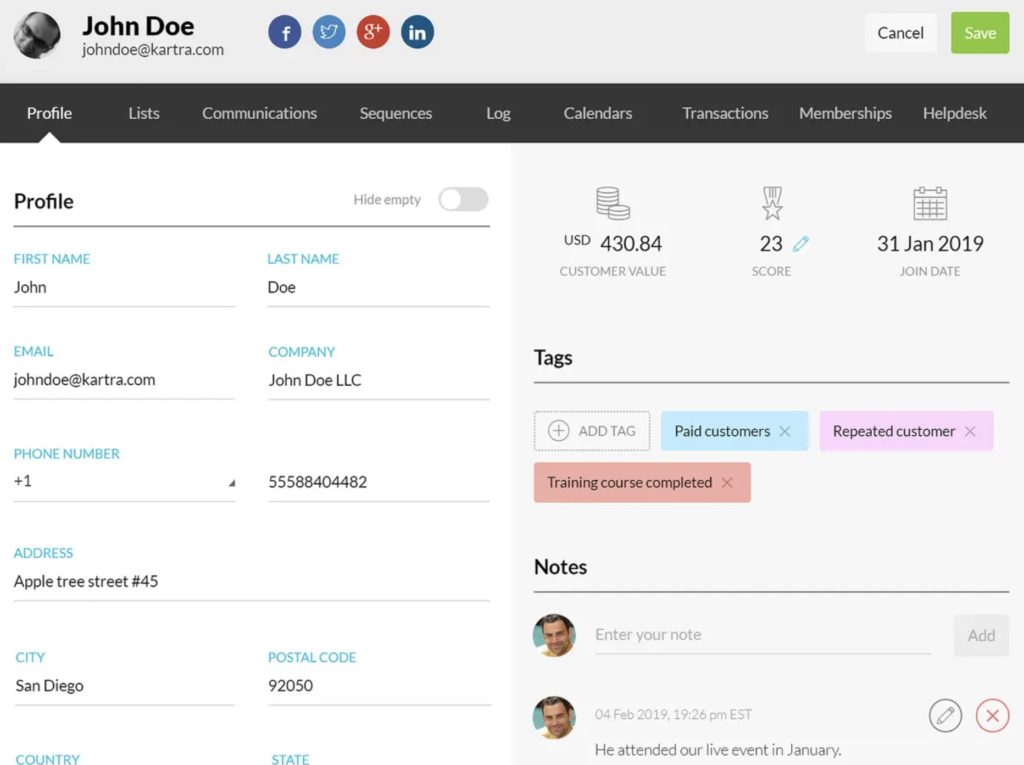Click the score medal icon
The height and width of the screenshot is (765, 1024).
point(772,203)
